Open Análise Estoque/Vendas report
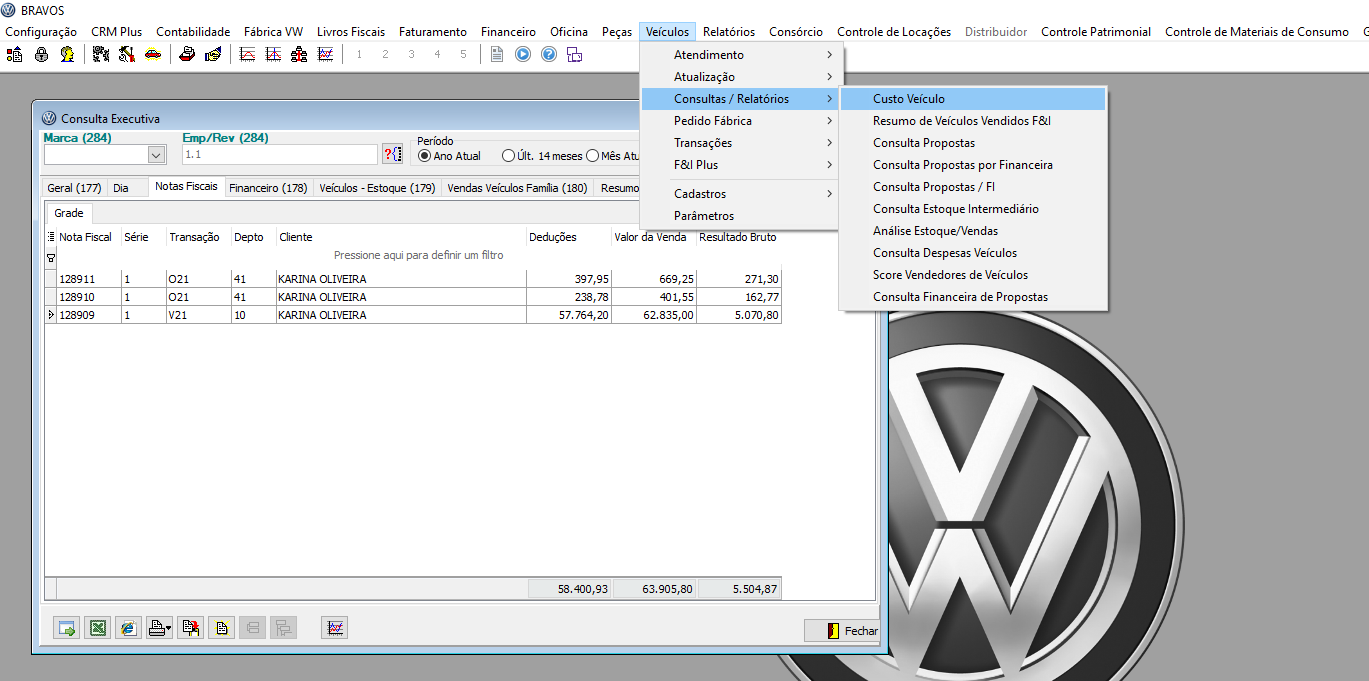This screenshot has height=681, width=1369. 973,231
